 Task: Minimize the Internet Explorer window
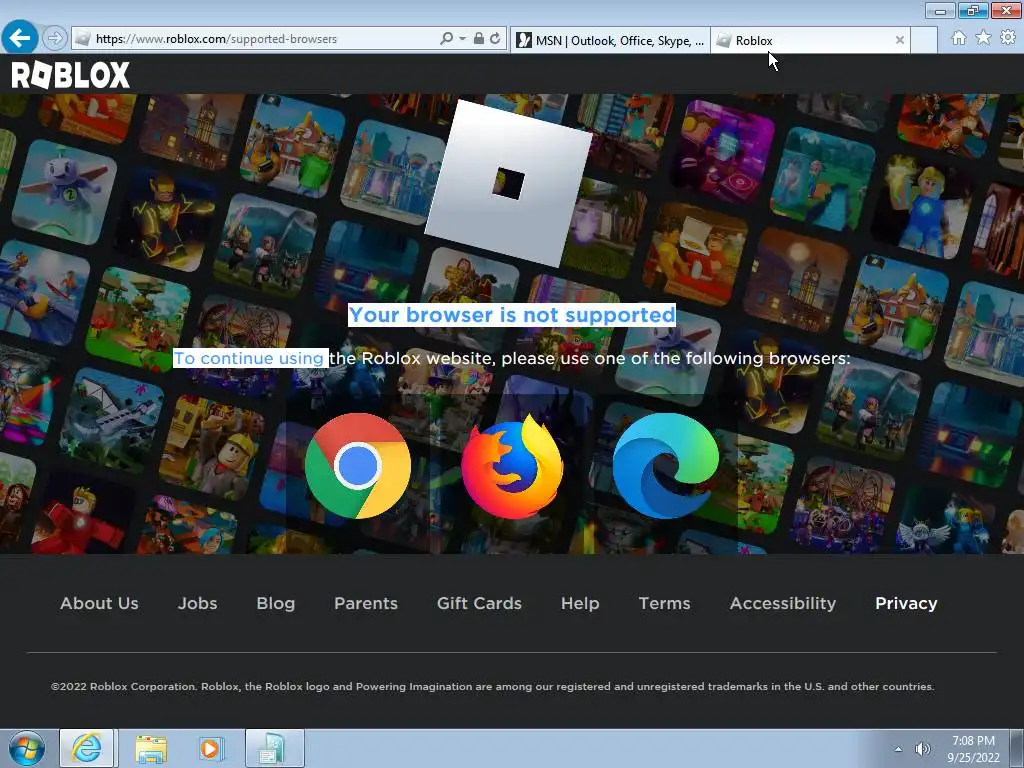[x=940, y=10]
